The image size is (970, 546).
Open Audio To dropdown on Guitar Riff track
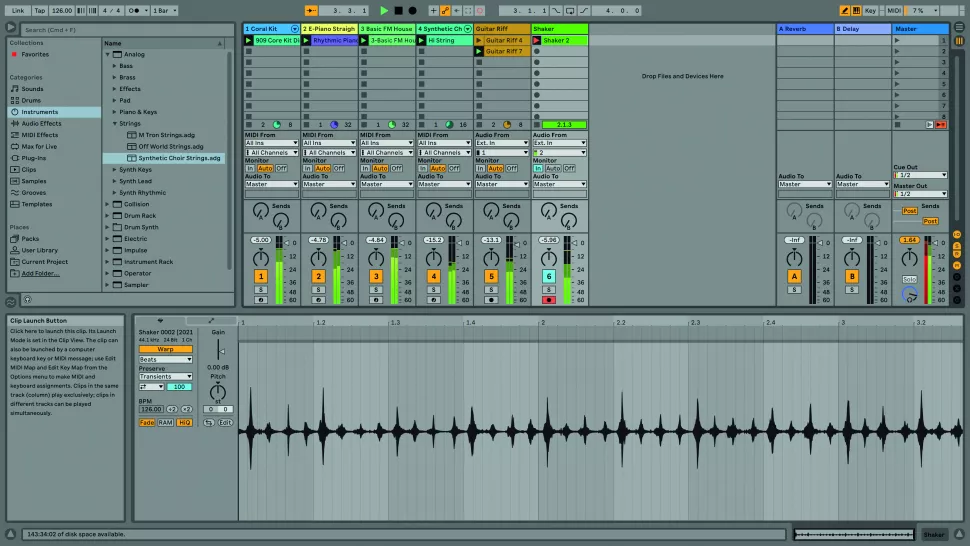point(503,184)
